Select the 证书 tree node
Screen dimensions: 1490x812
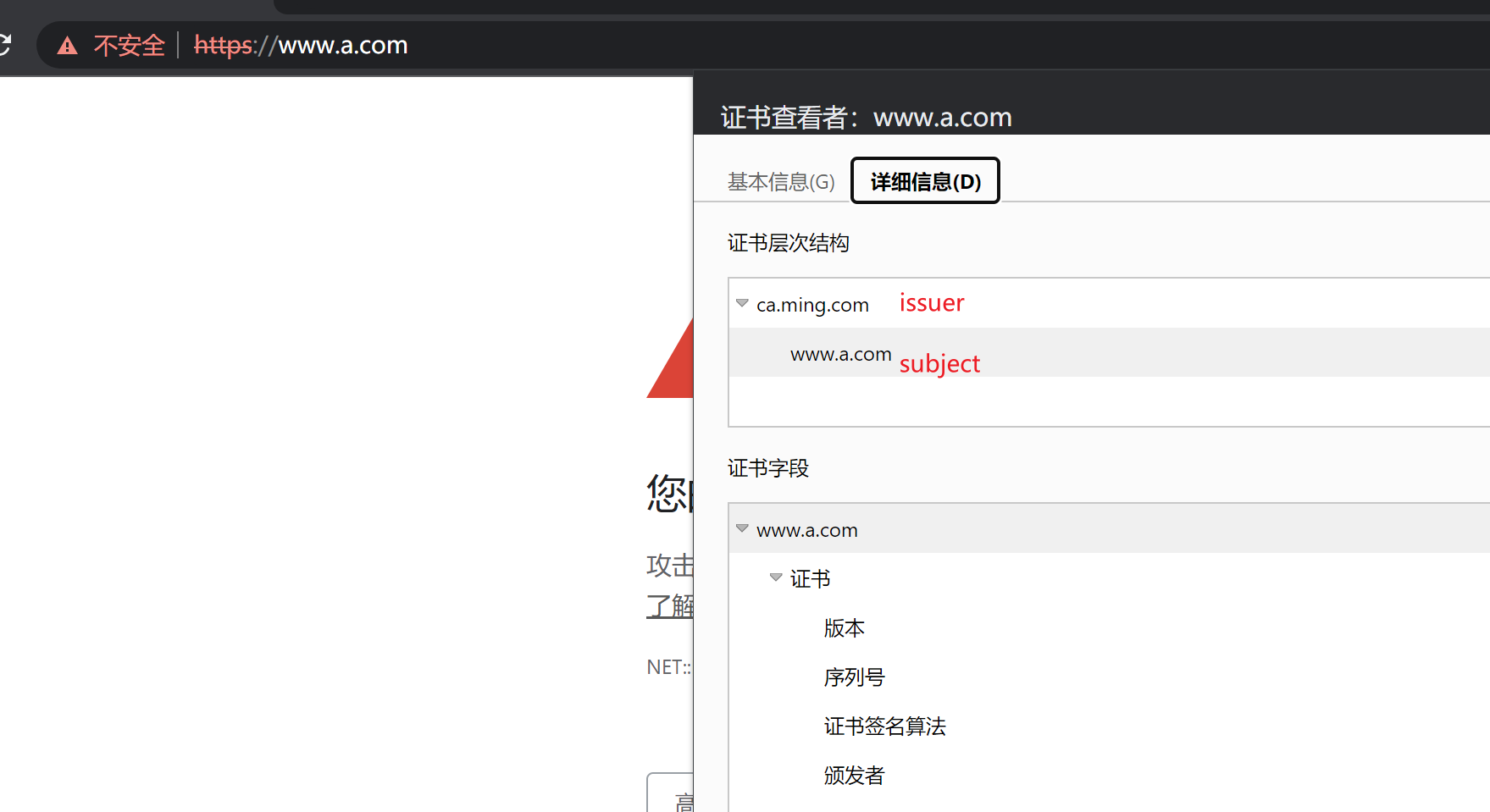click(x=810, y=579)
